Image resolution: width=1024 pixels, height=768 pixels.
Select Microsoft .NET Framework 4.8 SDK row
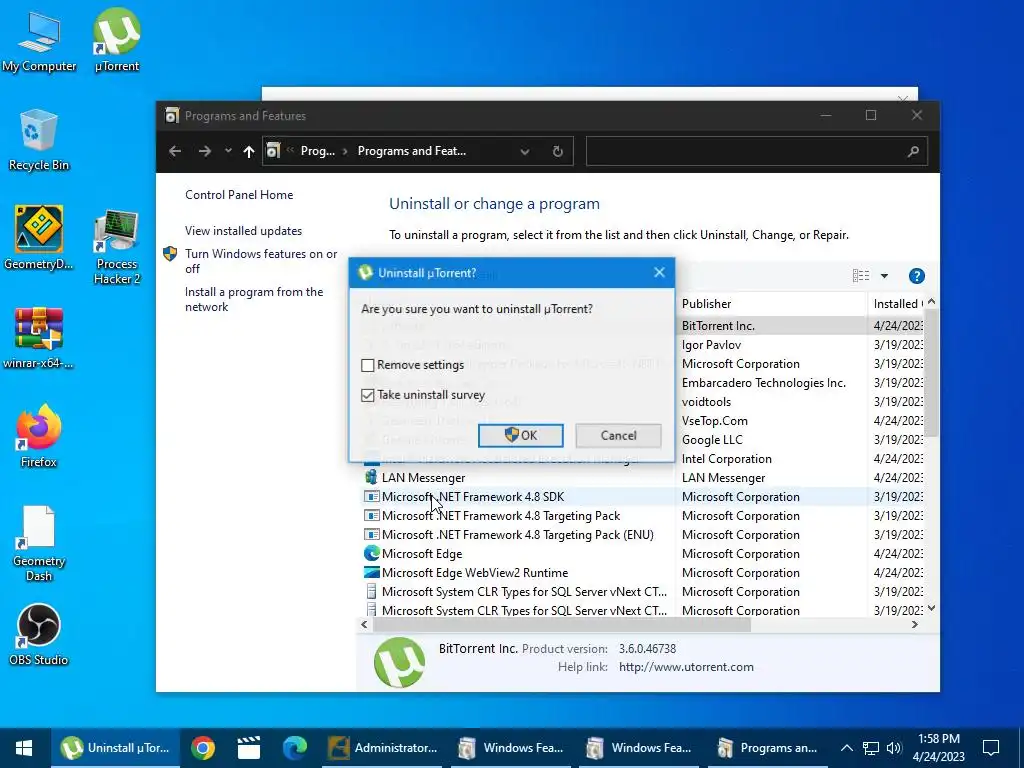(x=643, y=496)
